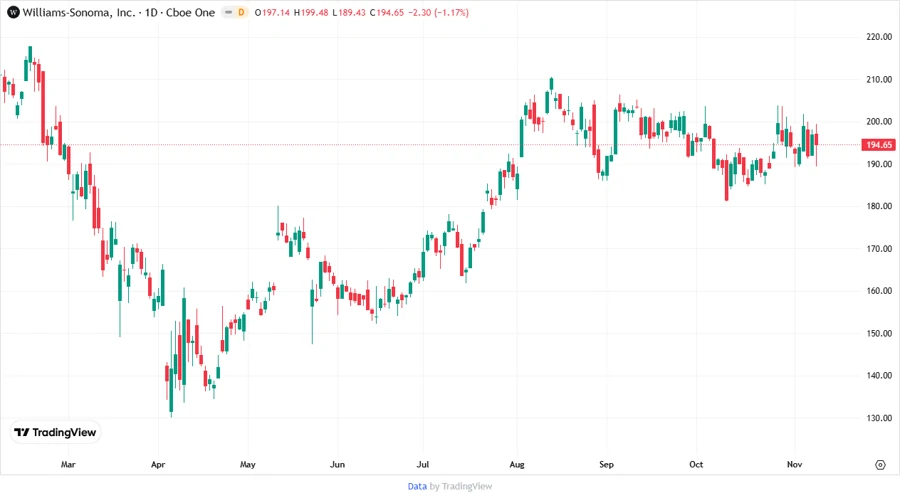
Task: Click the 220.00 price axis label
Action: [879, 37]
